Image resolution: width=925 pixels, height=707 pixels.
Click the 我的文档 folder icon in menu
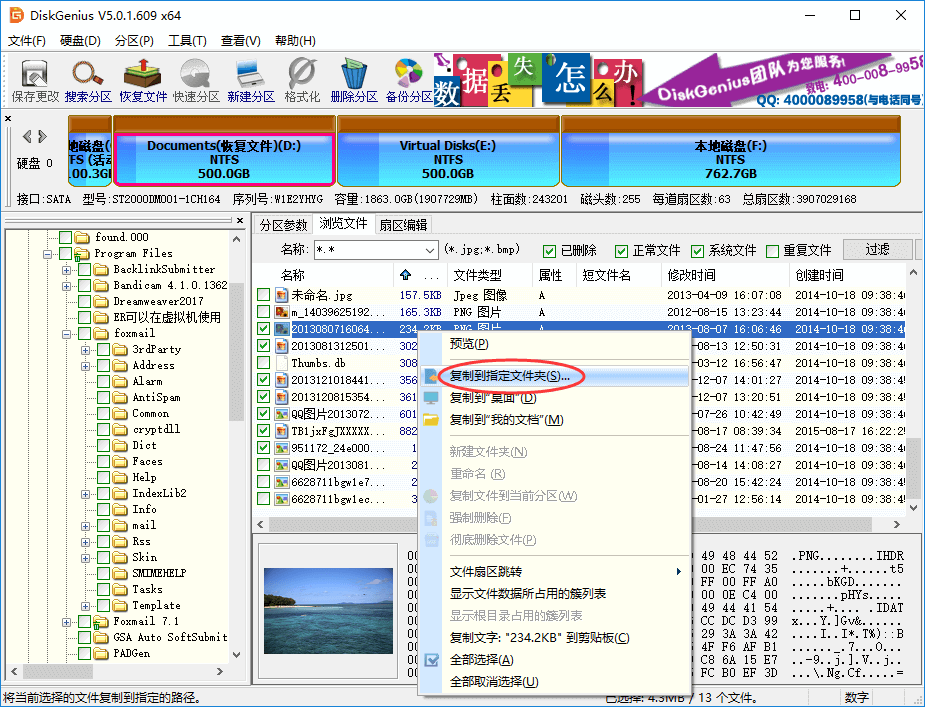[x=431, y=420]
